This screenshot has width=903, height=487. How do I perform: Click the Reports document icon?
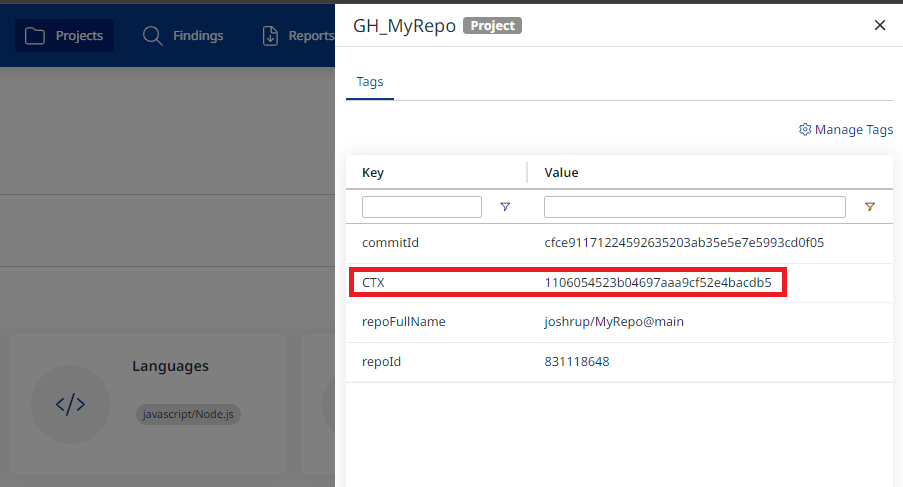pyautogui.click(x=271, y=36)
